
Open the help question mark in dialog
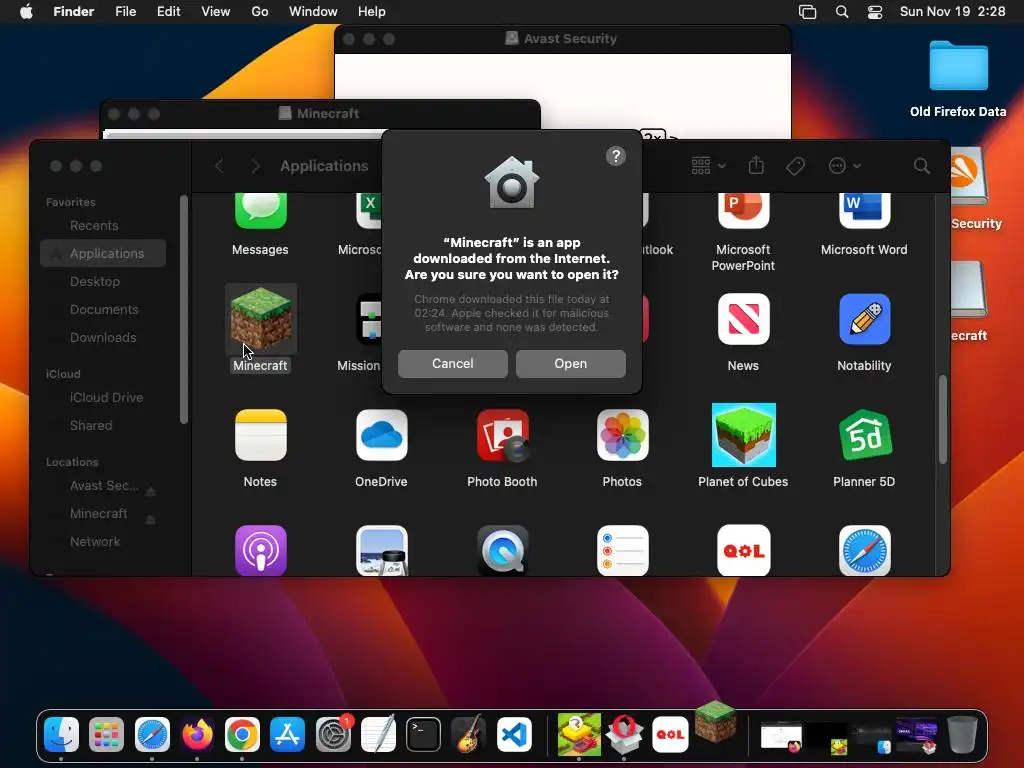[616, 156]
